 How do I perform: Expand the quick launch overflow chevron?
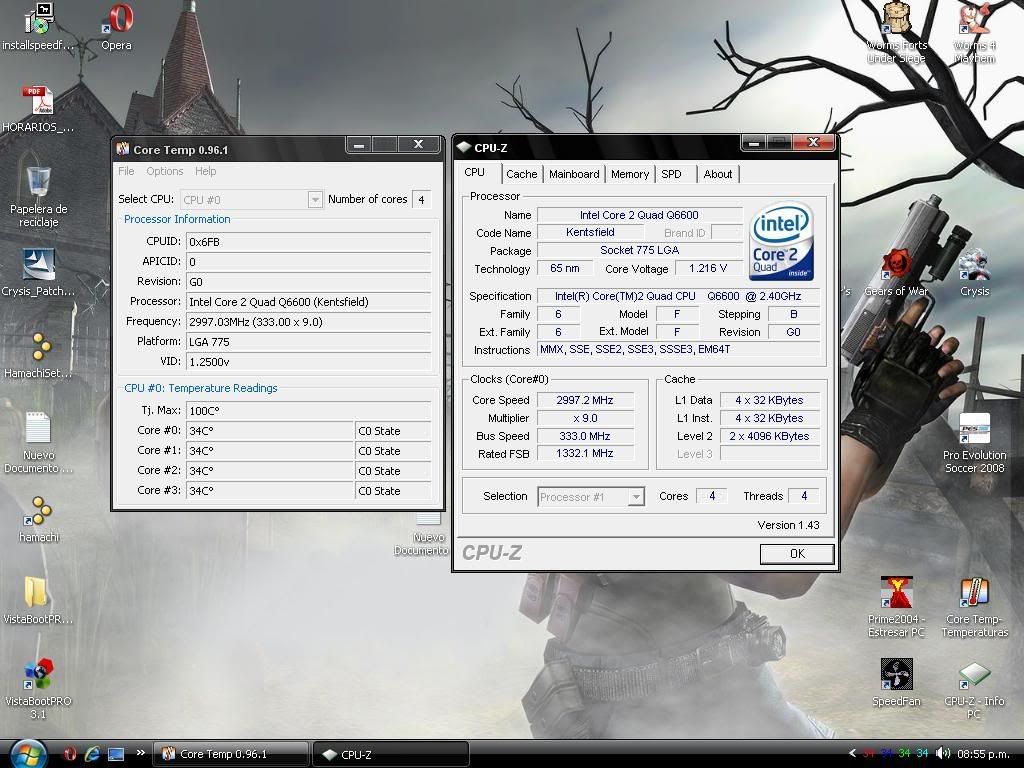coord(140,753)
